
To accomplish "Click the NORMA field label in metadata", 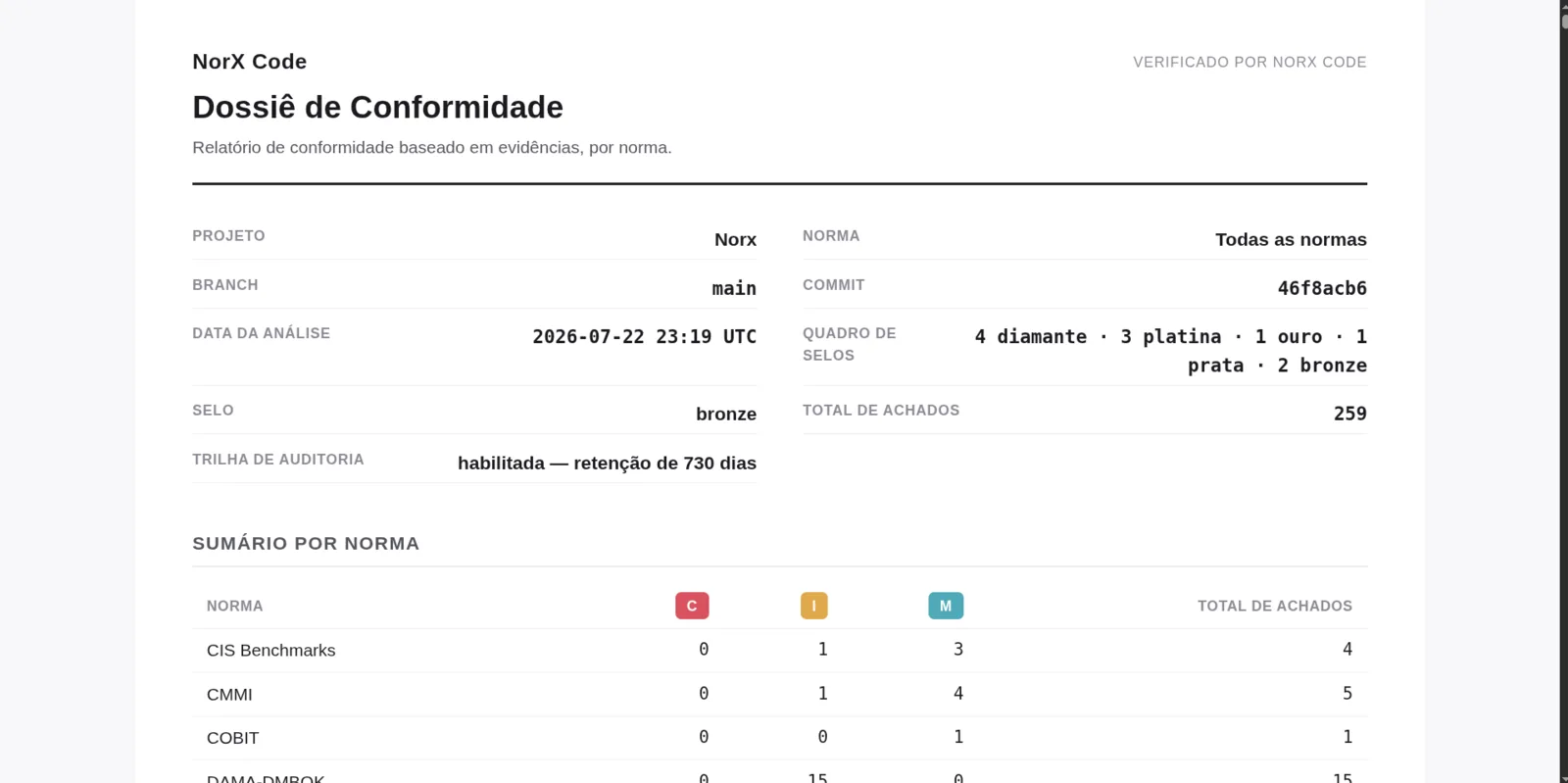I will pyautogui.click(x=831, y=236).
